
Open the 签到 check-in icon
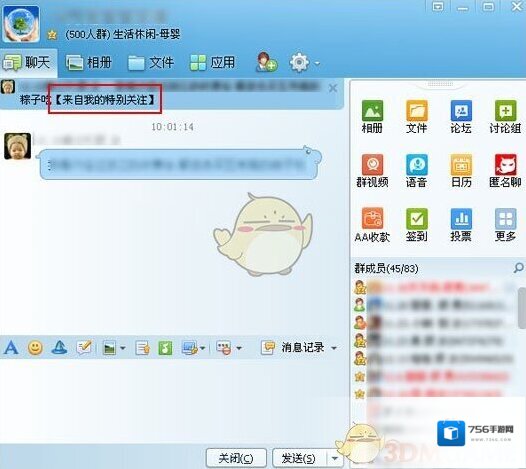click(417, 225)
